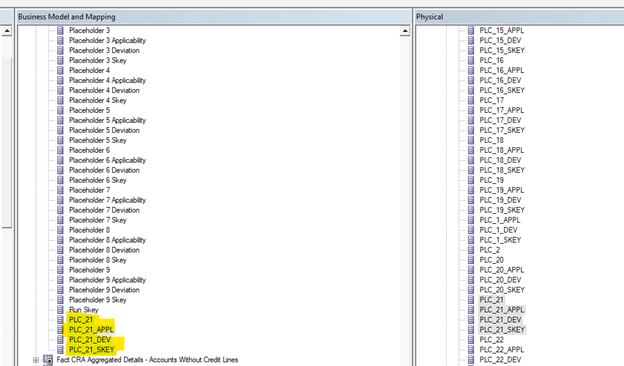Select PLC_20_APPL physical column

pos(502,270)
